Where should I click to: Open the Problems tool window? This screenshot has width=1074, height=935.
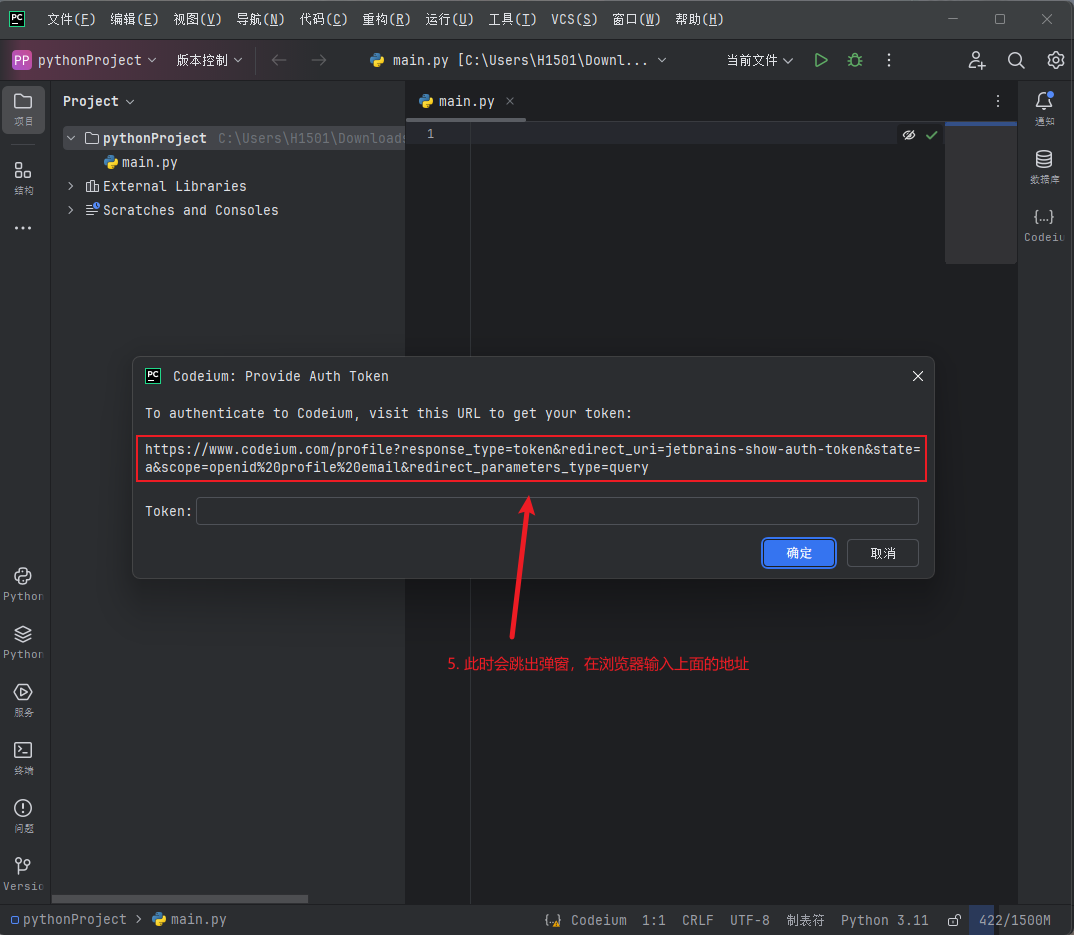(x=23, y=815)
